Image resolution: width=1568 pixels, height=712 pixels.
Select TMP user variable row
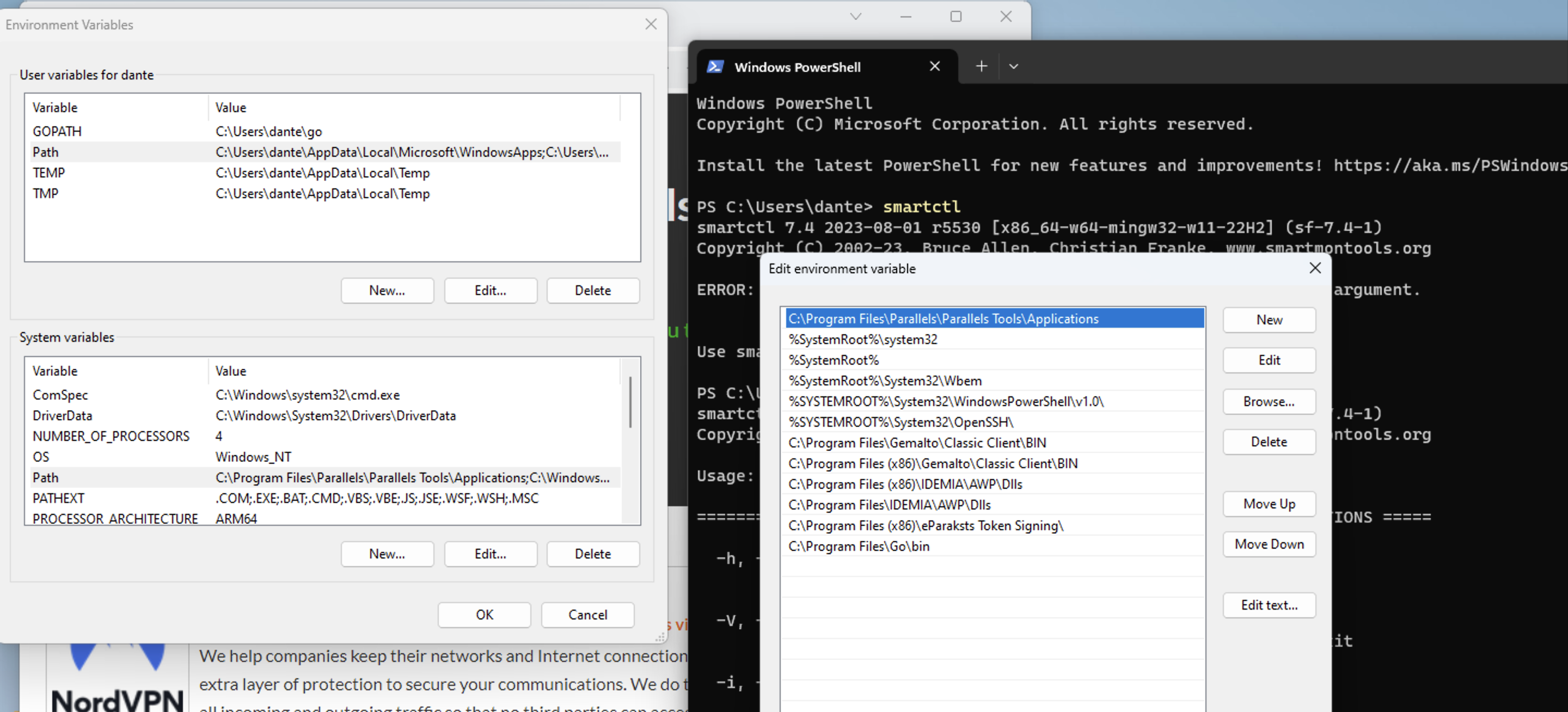325,193
